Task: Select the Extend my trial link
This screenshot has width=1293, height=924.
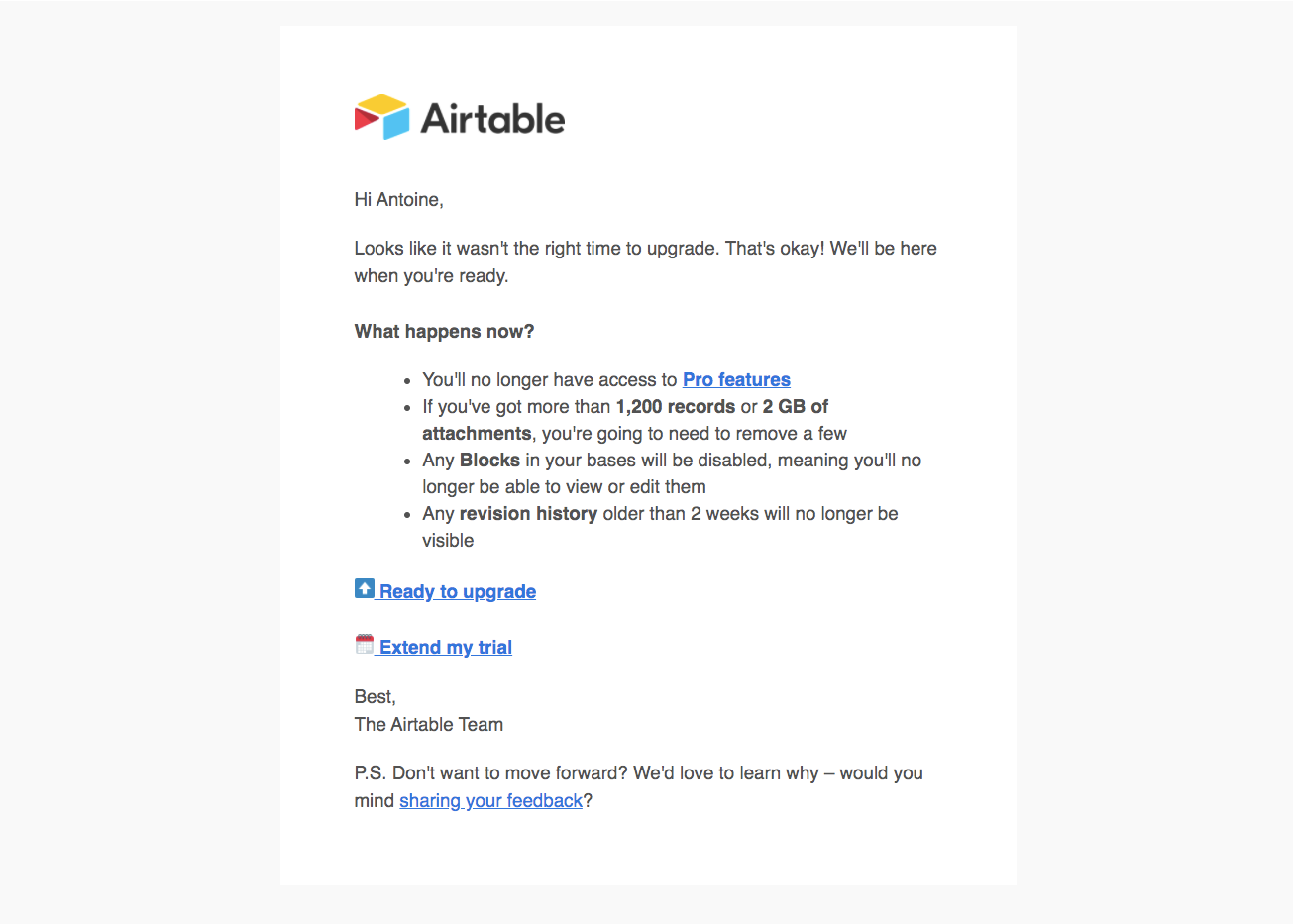Action: pyautogui.click(x=446, y=647)
